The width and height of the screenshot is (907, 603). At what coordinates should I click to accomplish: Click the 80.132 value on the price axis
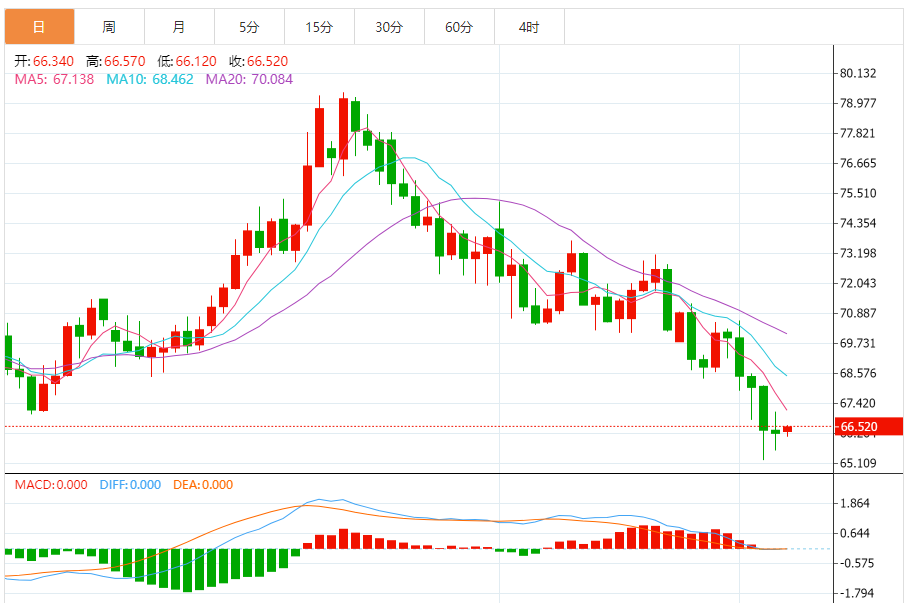point(857,72)
